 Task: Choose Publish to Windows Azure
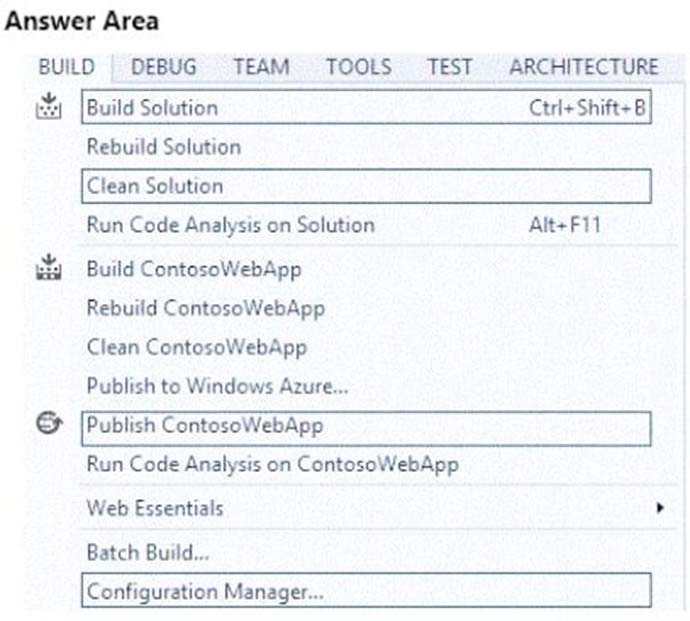tap(217, 386)
